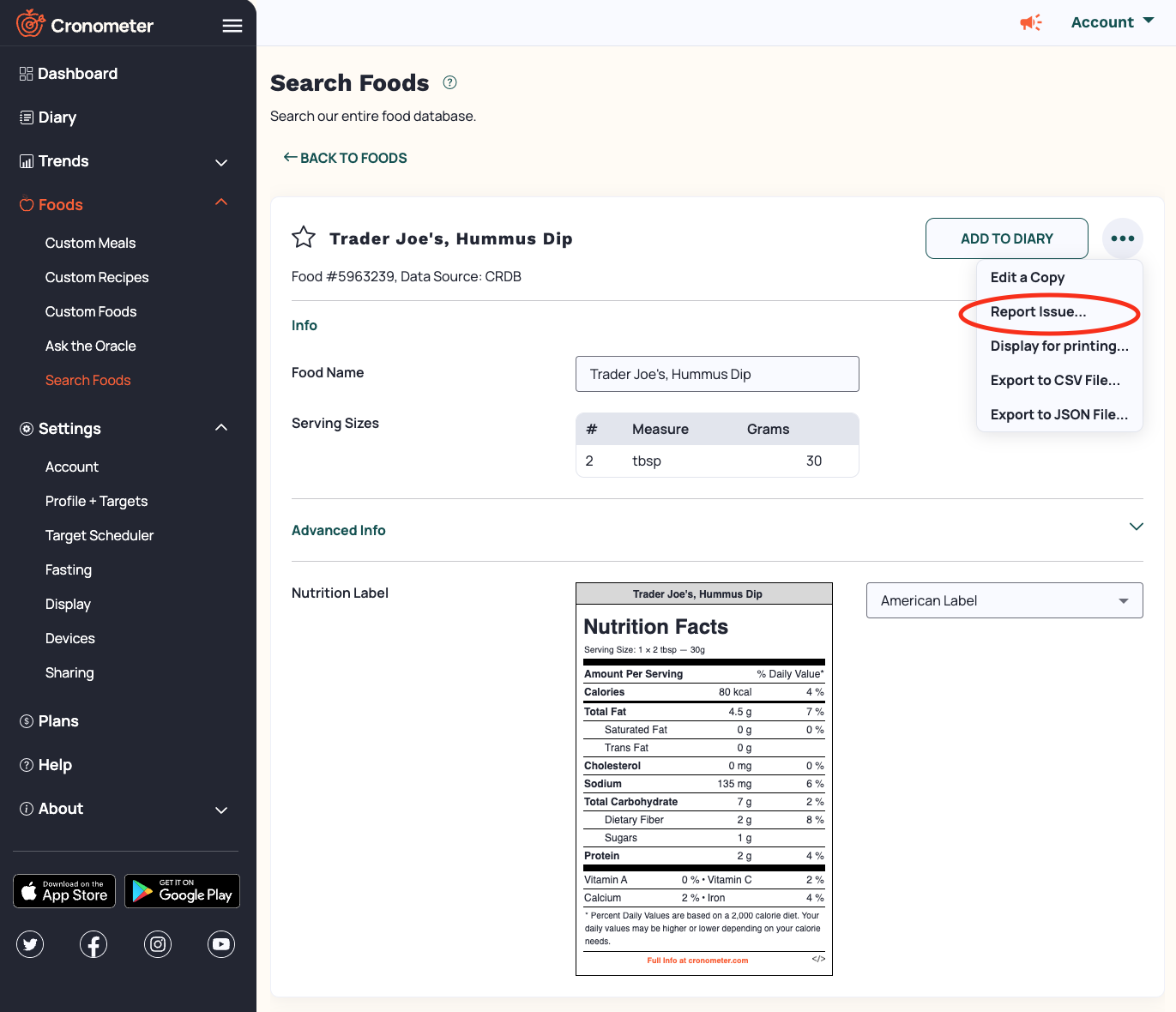1176x1012 pixels.
Task: Click the Add to Diary button
Action: [x=1007, y=238]
